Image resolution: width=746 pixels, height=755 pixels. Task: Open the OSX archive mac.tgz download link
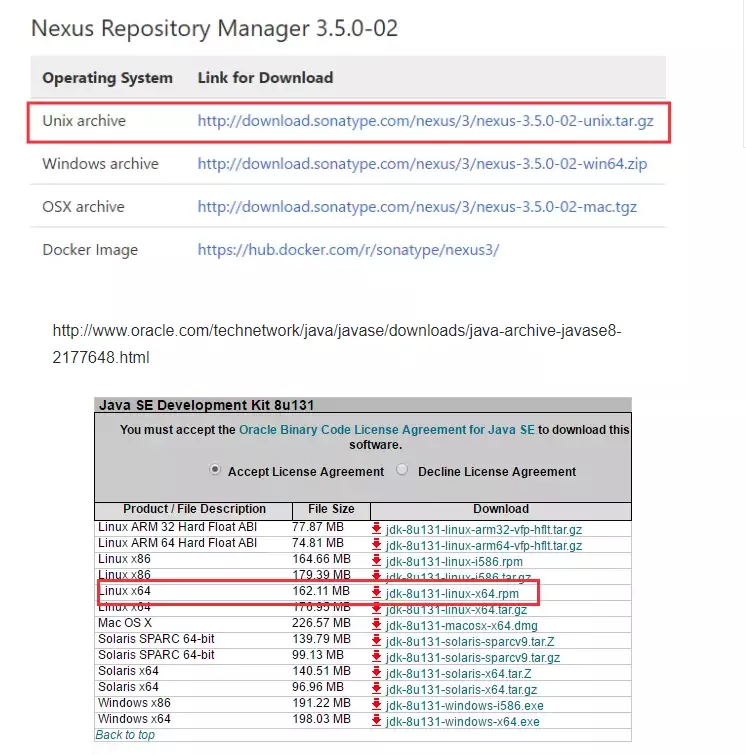click(417, 207)
